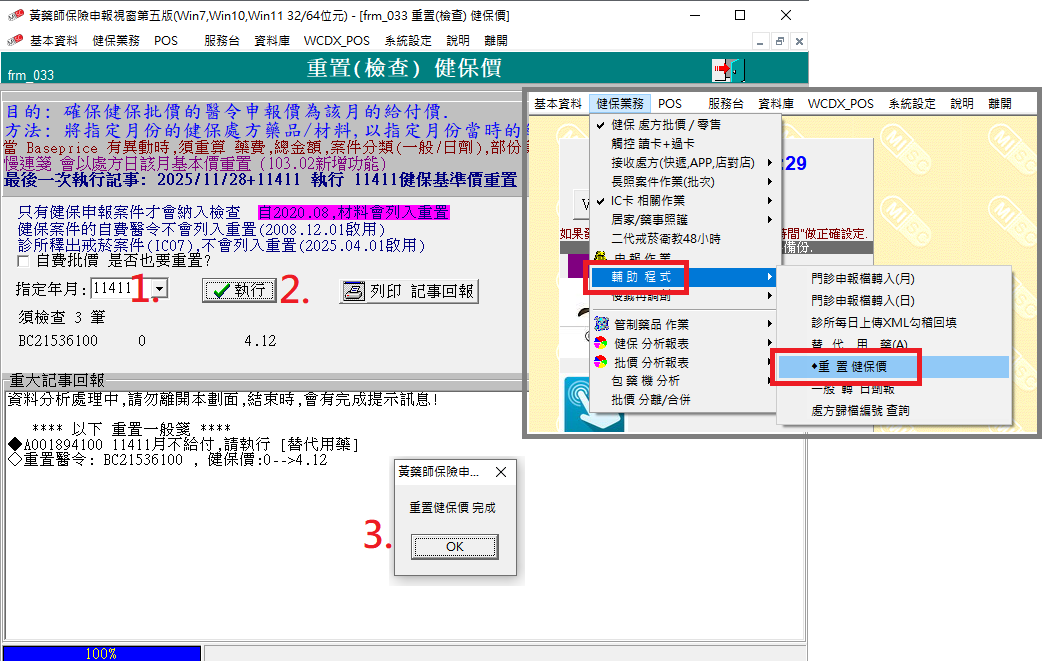
Task: Open 系統設定 in the main menu bar
Action: pos(911,103)
